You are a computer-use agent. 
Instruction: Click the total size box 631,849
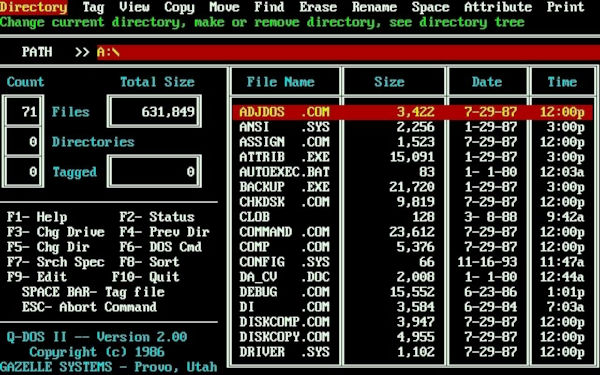(x=154, y=111)
